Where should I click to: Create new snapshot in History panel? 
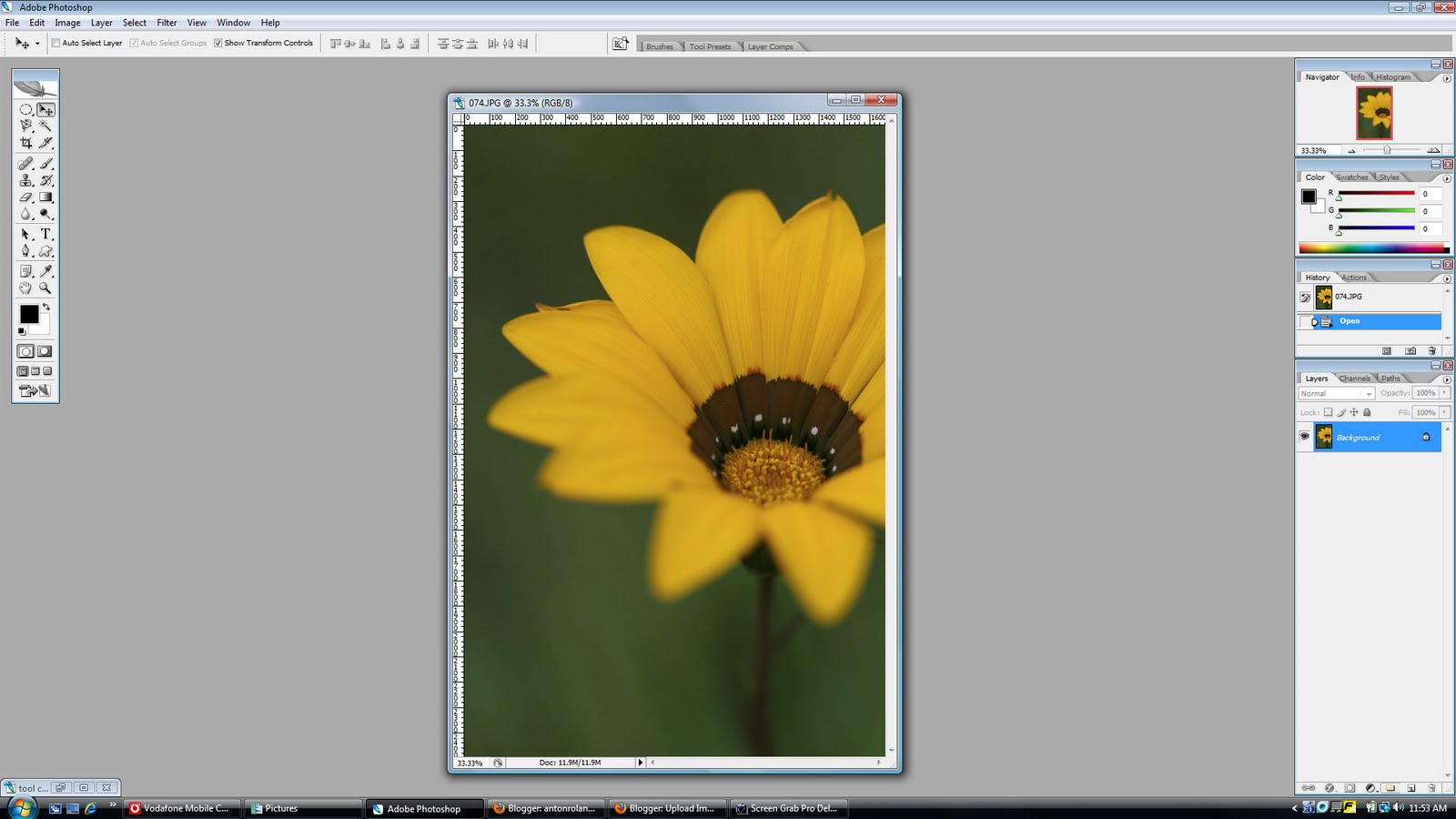(1410, 350)
